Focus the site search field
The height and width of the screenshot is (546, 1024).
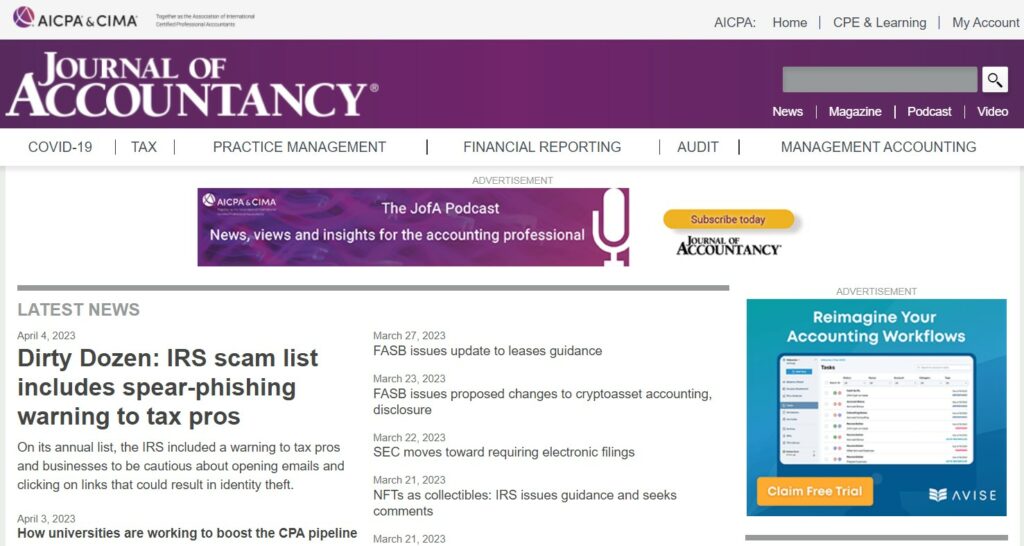[880, 80]
